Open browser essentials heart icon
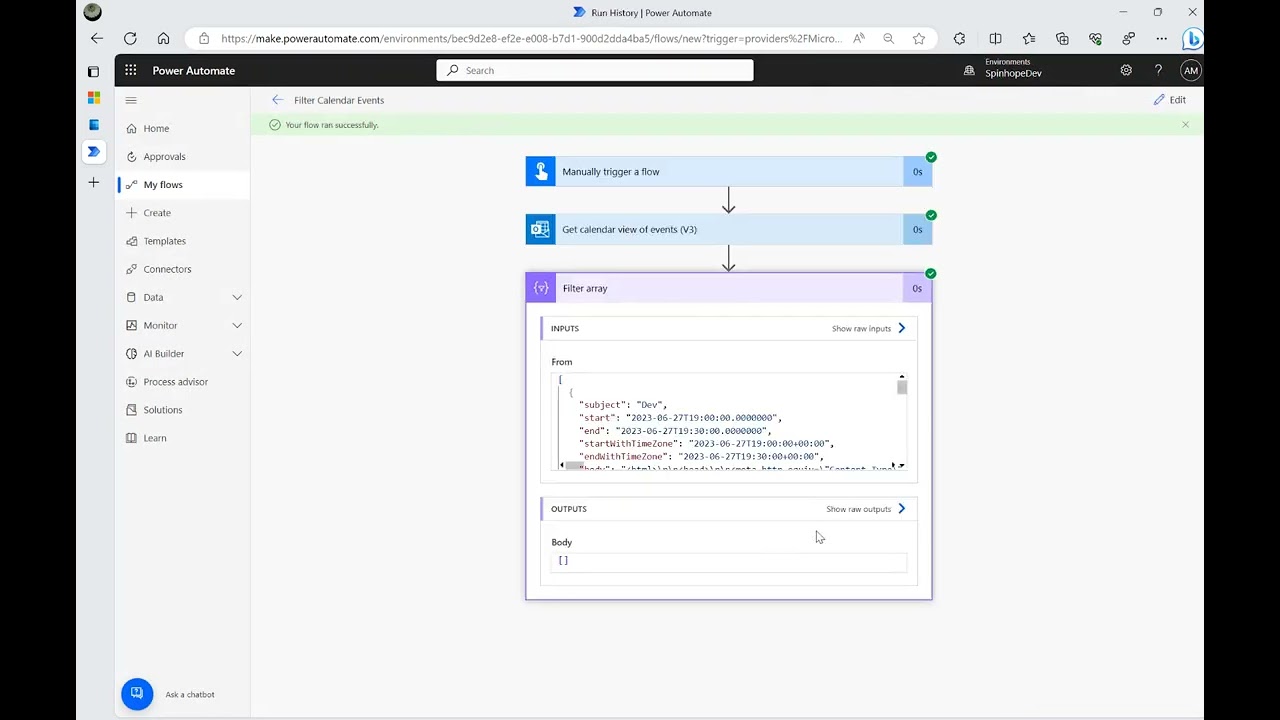This screenshot has width=1280, height=720. (x=1096, y=38)
